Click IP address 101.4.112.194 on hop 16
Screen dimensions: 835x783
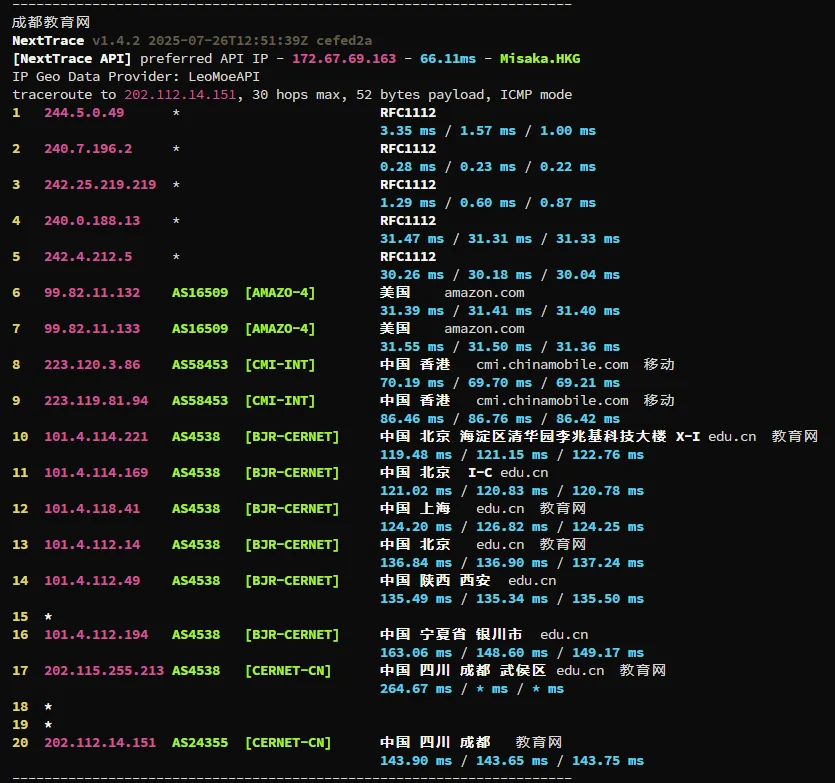click(96, 635)
